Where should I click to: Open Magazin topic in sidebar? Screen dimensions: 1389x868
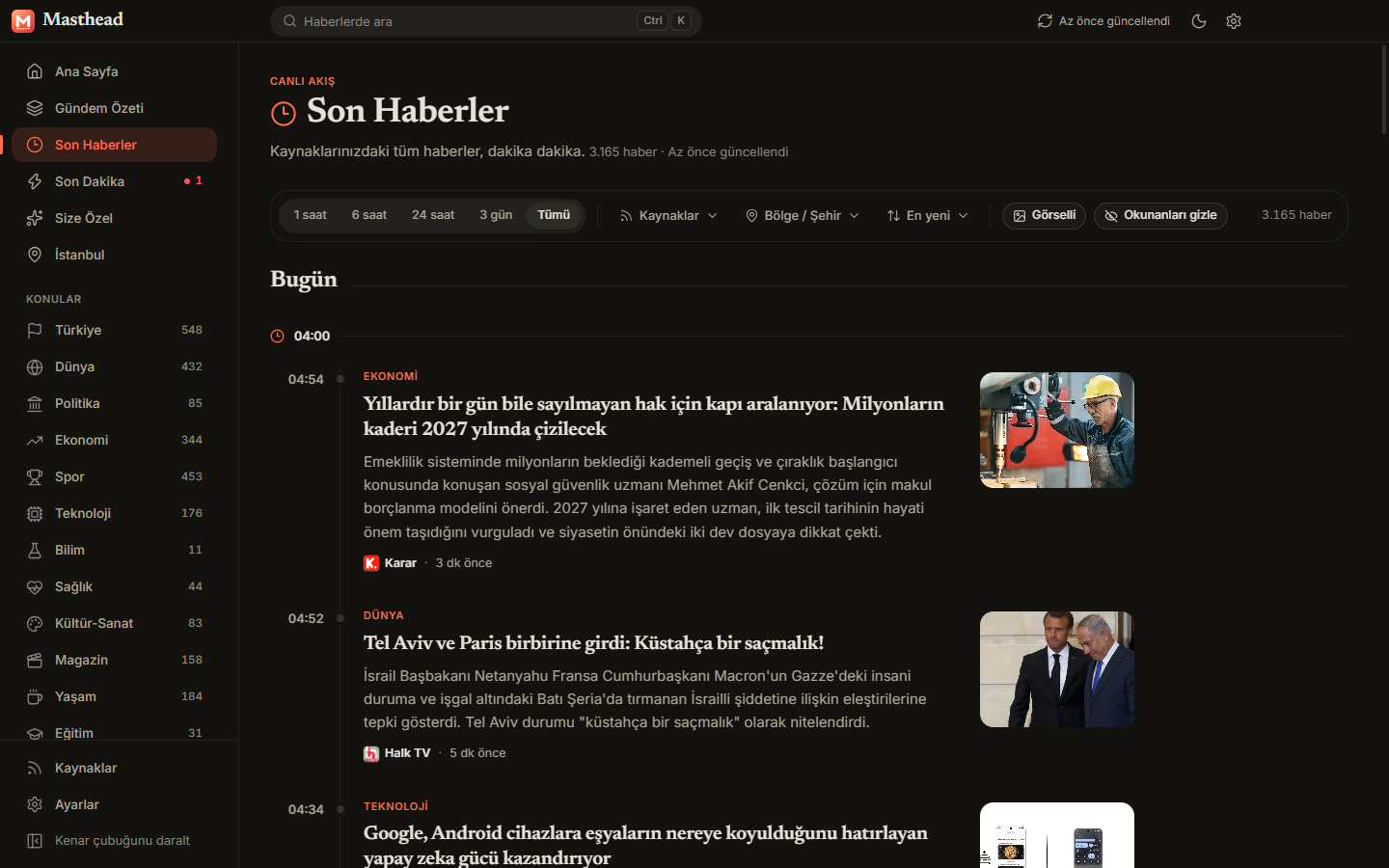pos(114,660)
